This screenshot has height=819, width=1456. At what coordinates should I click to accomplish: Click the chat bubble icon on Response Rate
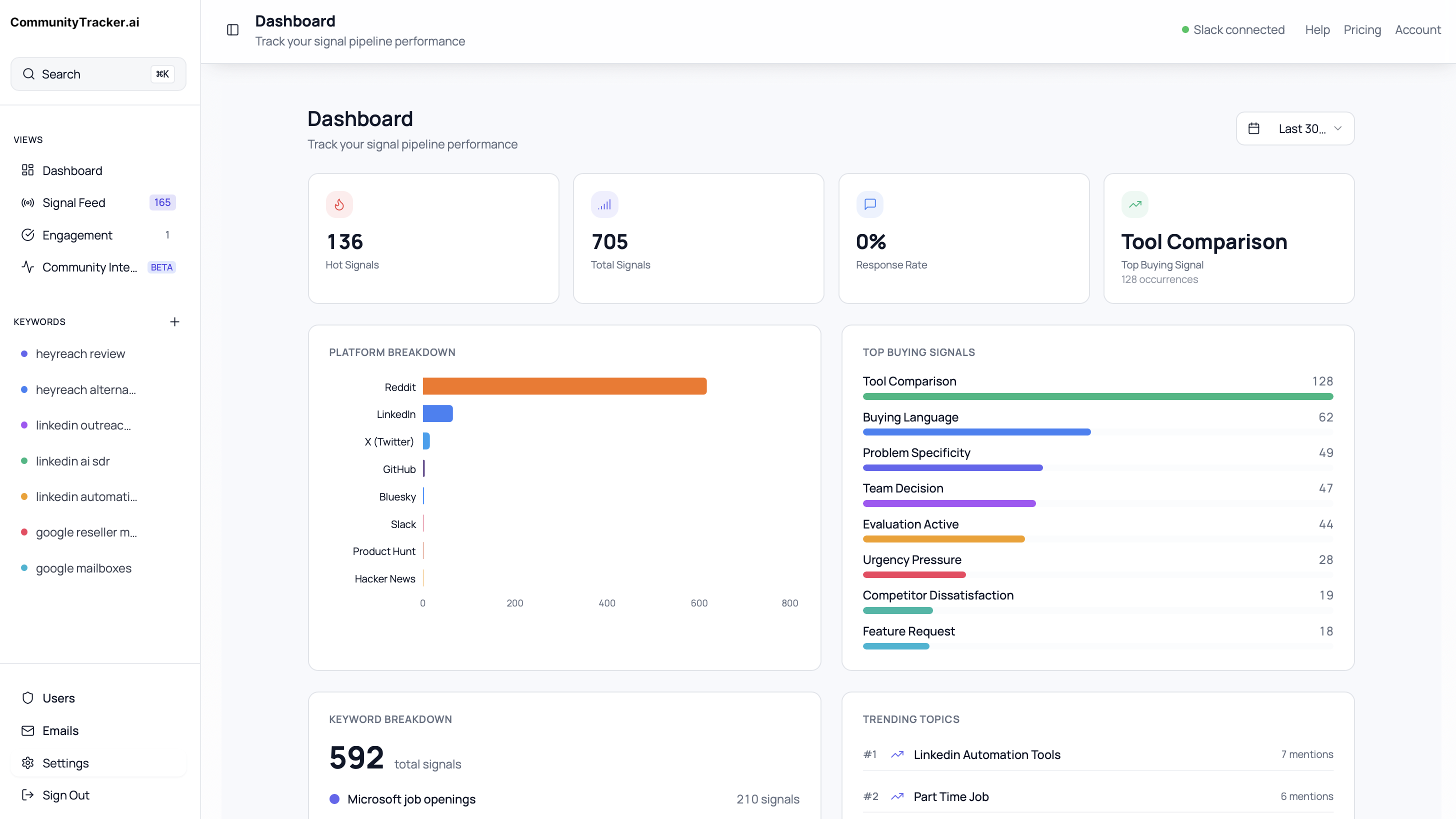(x=869, y=204)
